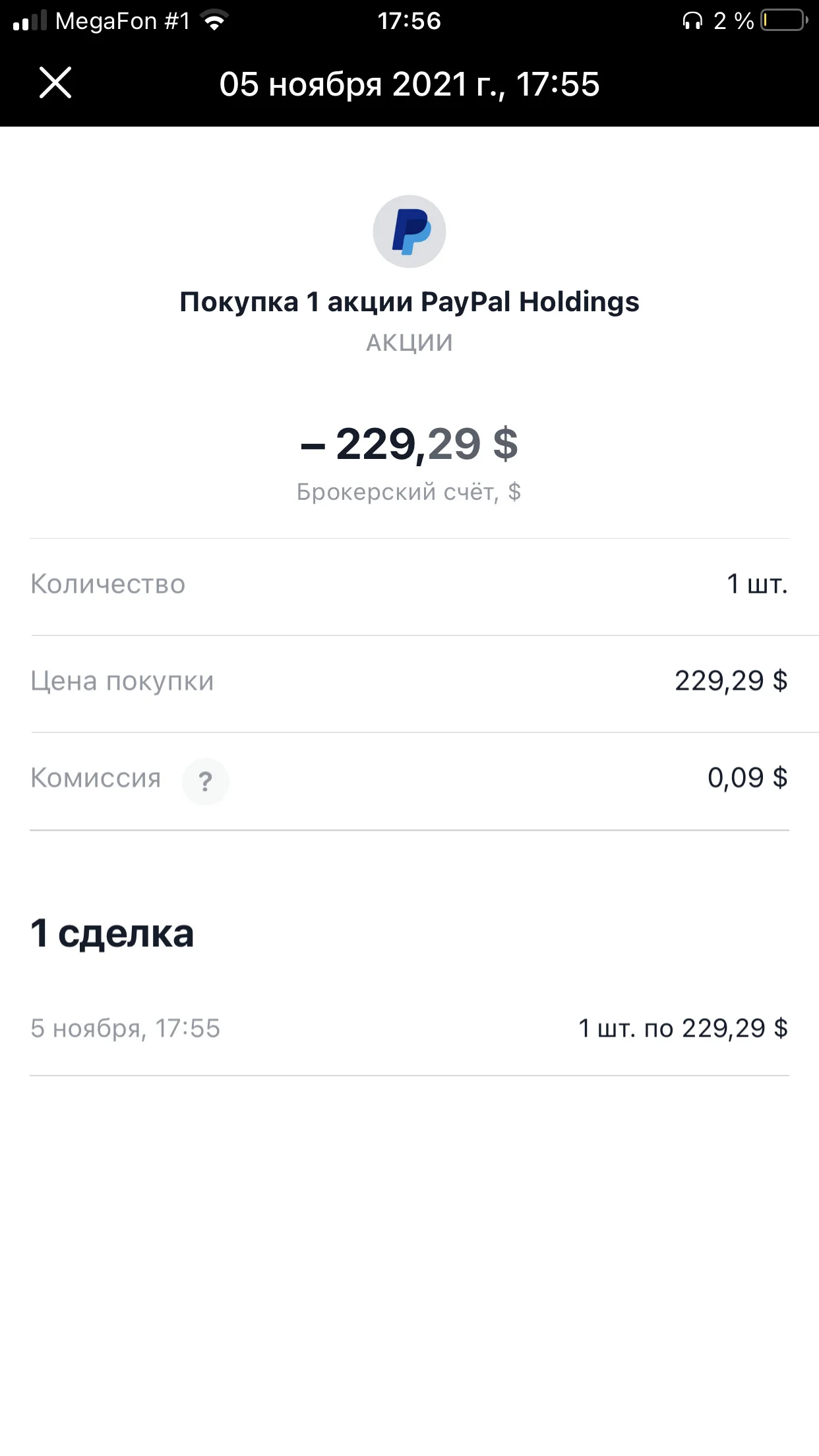Tap the Комиссия label
Viewport: 819px width, 1456px height.
[96, 778]
